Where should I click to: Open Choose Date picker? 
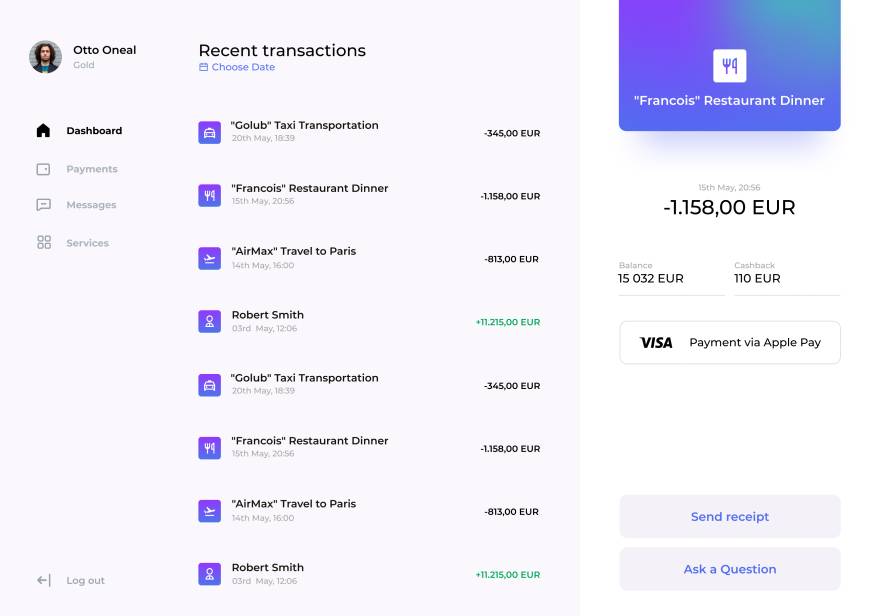[x=237, y=68]
